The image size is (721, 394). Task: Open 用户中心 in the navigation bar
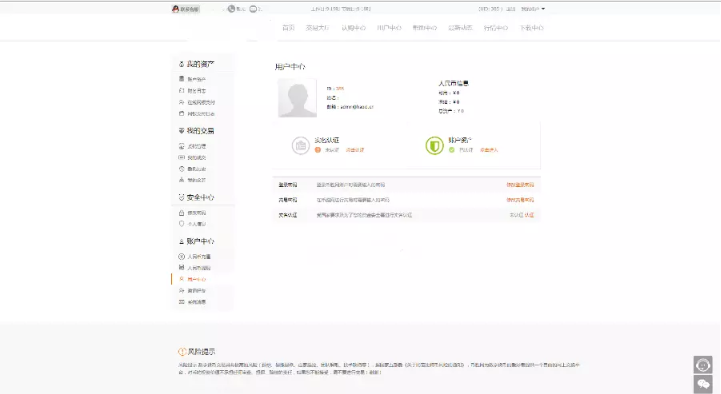click(x=389, y=28)
